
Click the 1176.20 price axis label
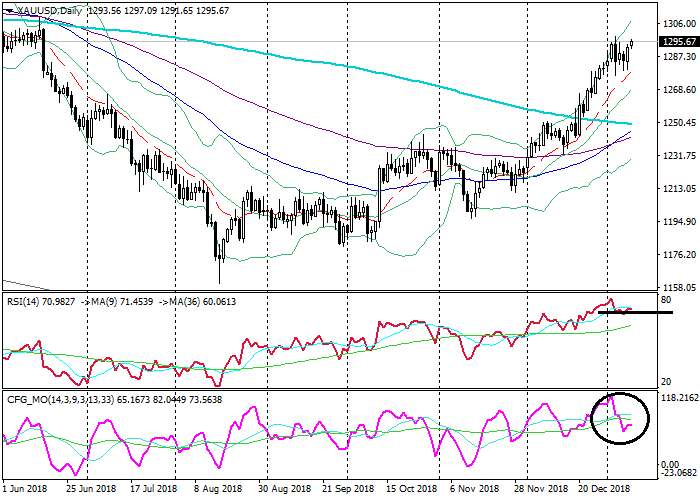678,255
